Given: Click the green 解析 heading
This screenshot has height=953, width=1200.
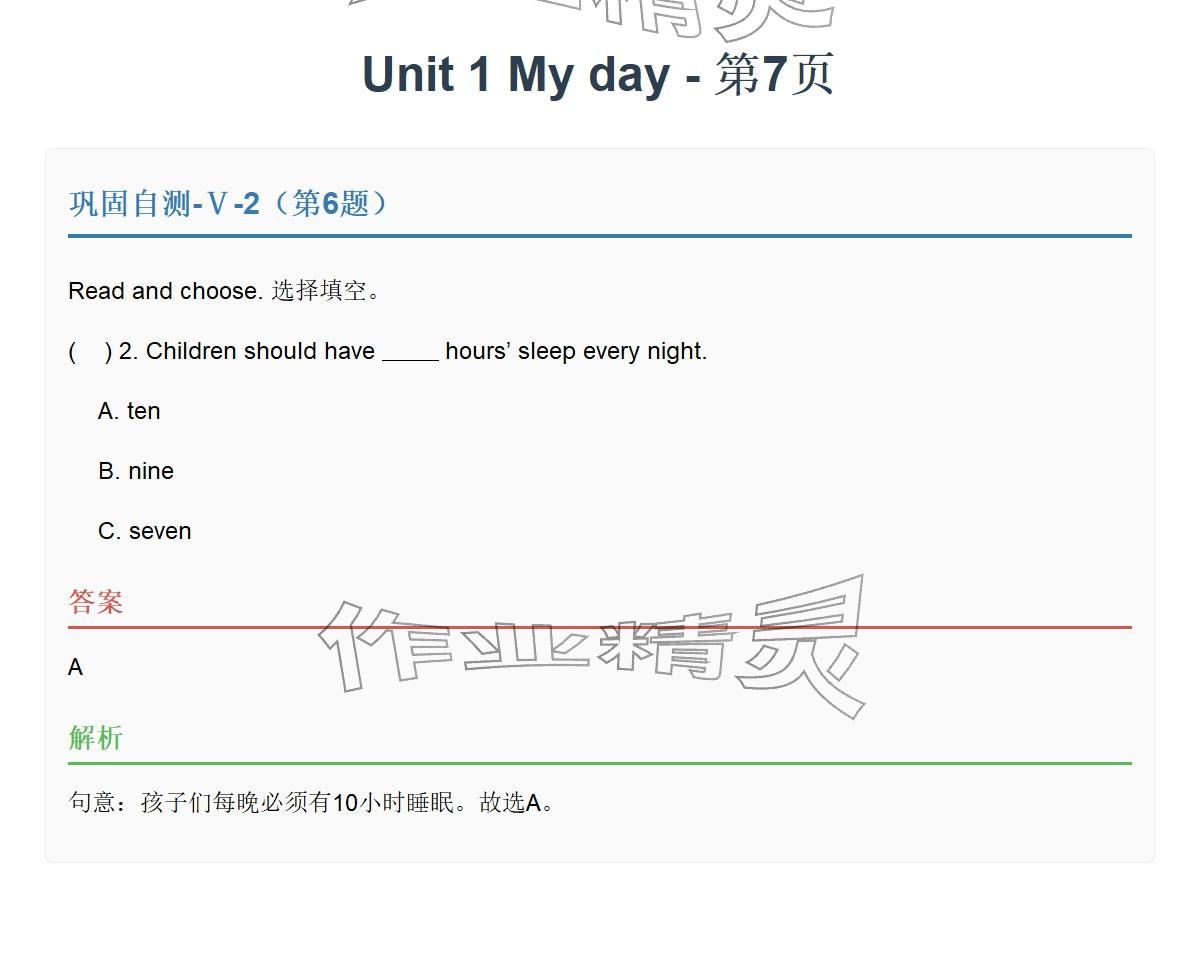Looking at the screenshot, I should pyautogui.click(x=96, y=738).
